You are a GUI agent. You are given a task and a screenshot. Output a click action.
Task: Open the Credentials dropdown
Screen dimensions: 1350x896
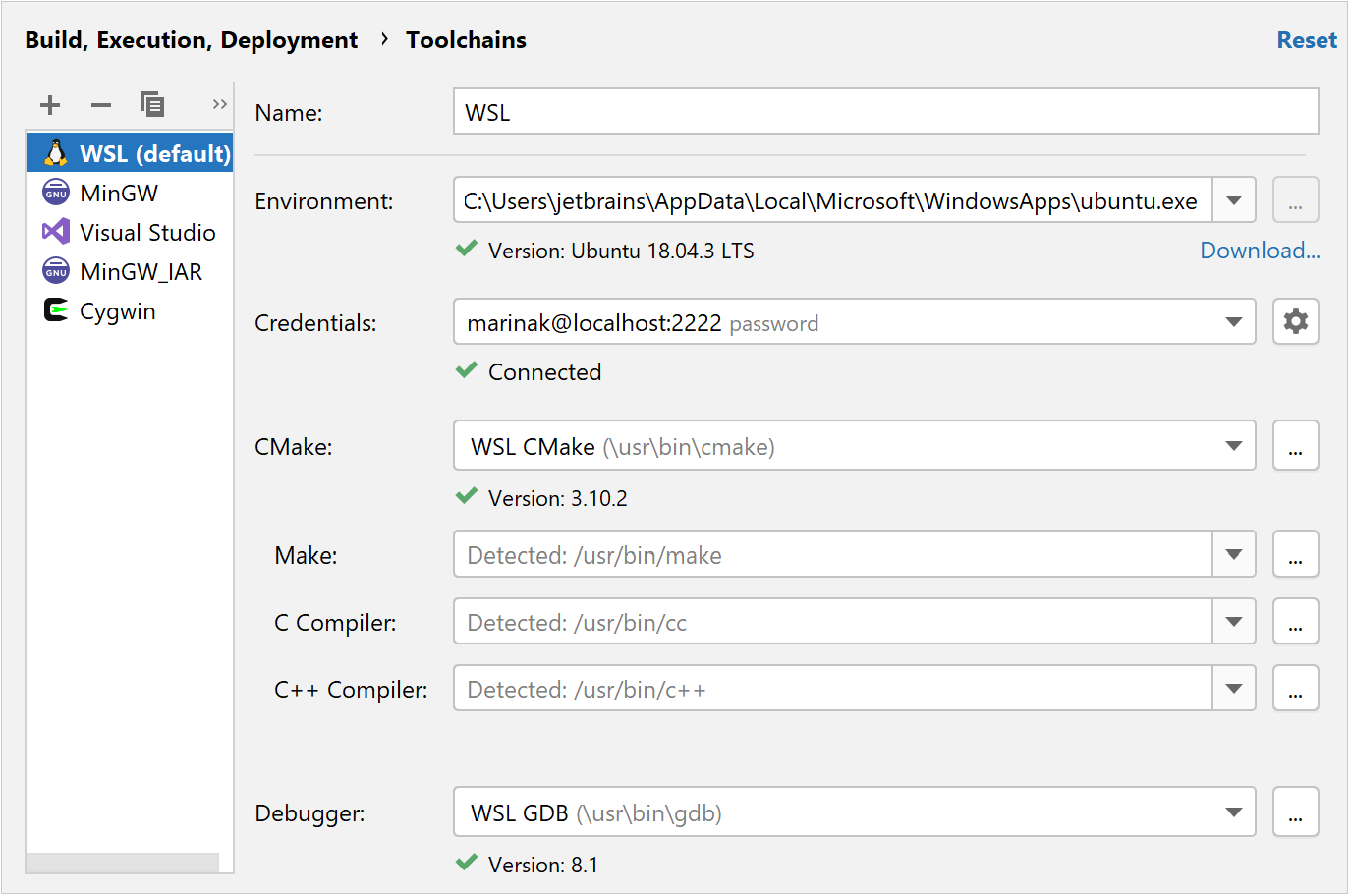pyautogui.click(x=1234, y=322)
